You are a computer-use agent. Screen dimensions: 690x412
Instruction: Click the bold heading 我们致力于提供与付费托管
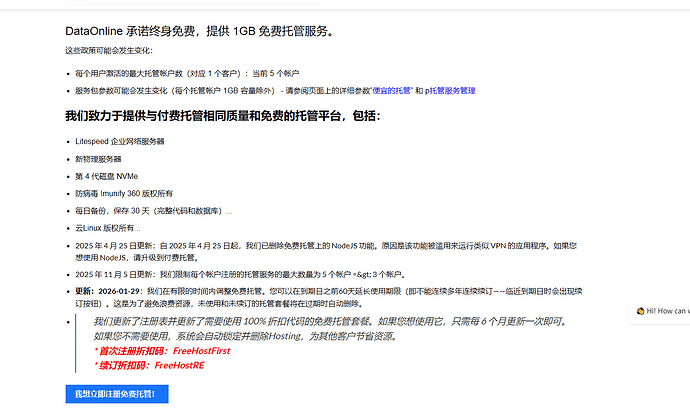click(x=223, y=116)
